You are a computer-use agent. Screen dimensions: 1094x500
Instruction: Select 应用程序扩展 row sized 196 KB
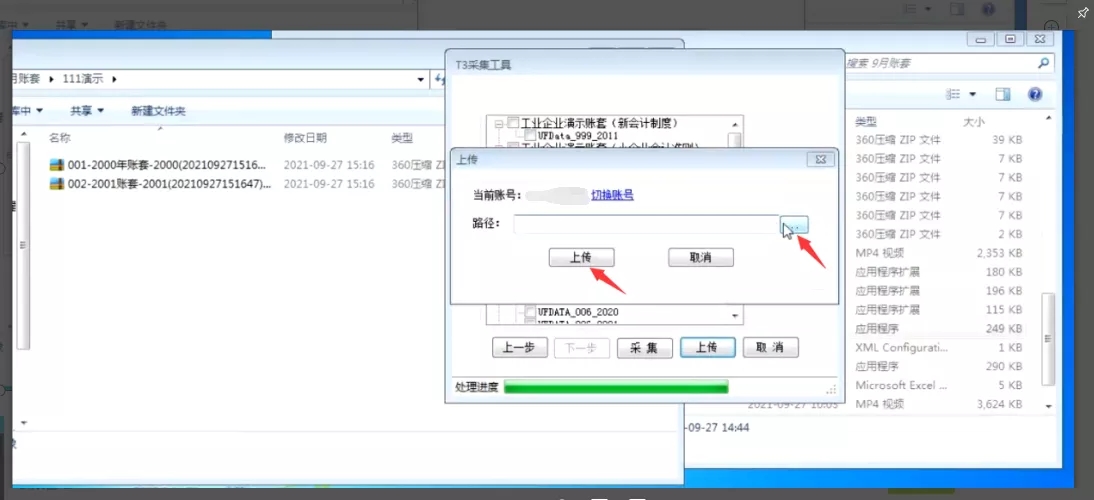coord(938,290)
